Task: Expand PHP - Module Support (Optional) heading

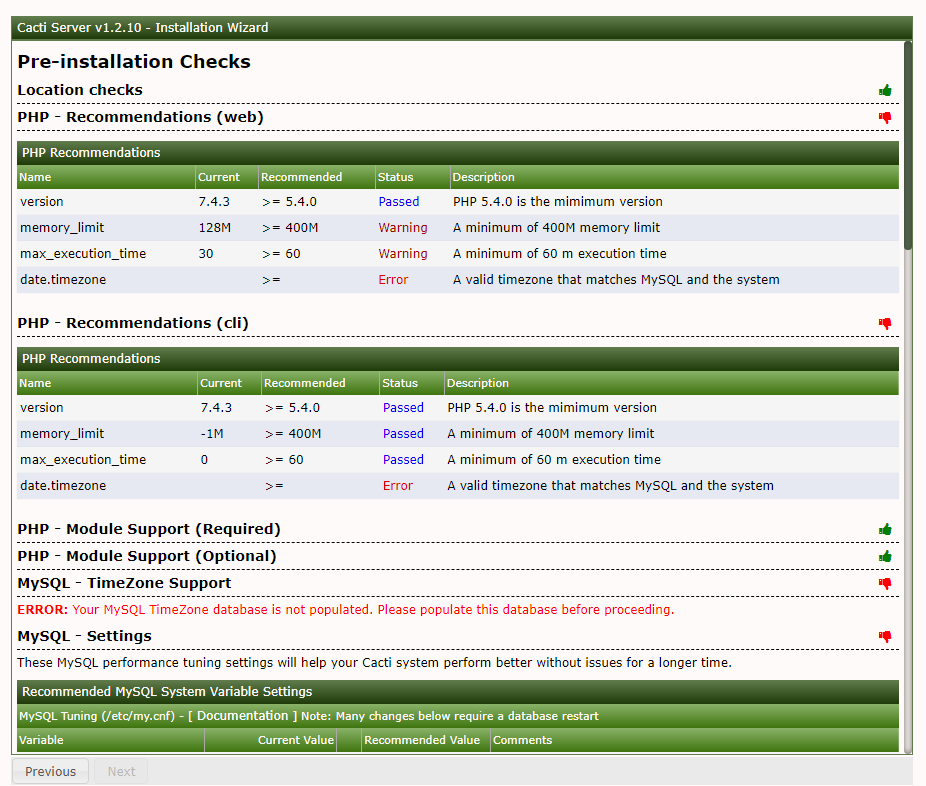Action: tap(146, 556)
